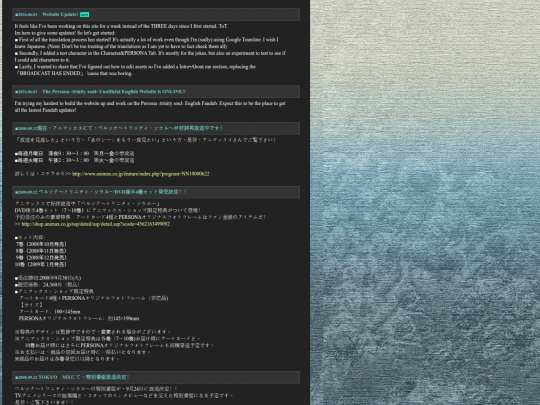Viewport: 540px width, 405px height.
Task: Click the volume 9 (December 2008 release) line
Action: (x=41, y=258)
